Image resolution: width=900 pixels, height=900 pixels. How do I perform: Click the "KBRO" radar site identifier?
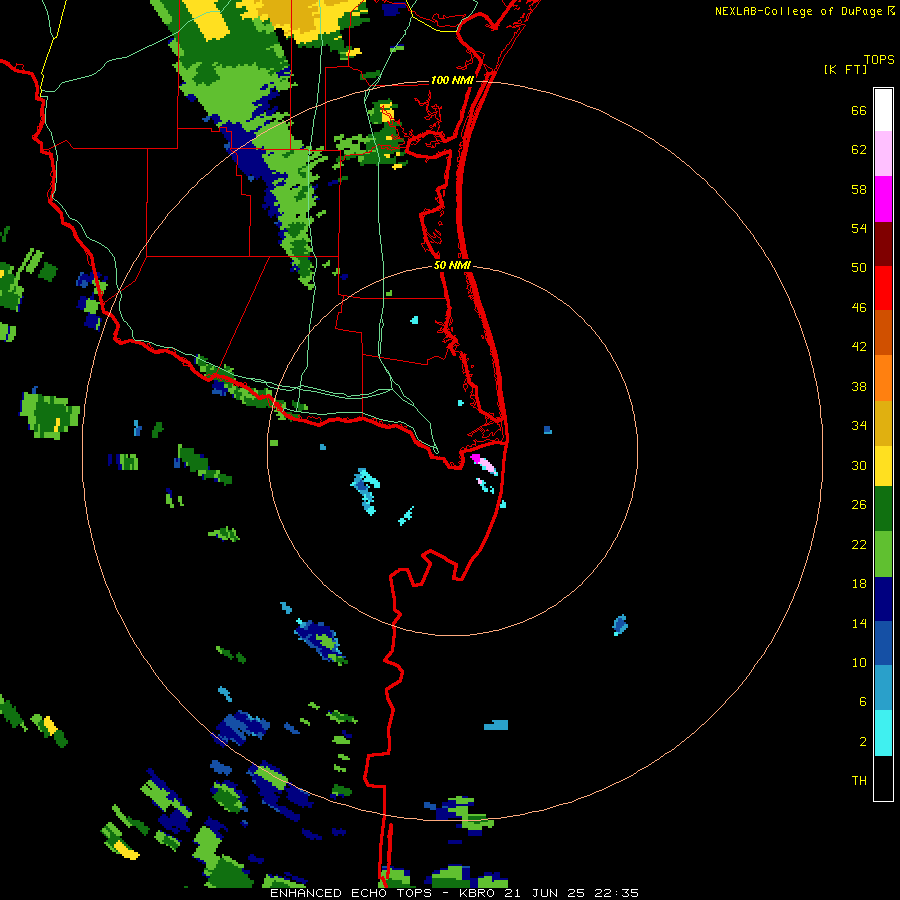click(476, 893)
